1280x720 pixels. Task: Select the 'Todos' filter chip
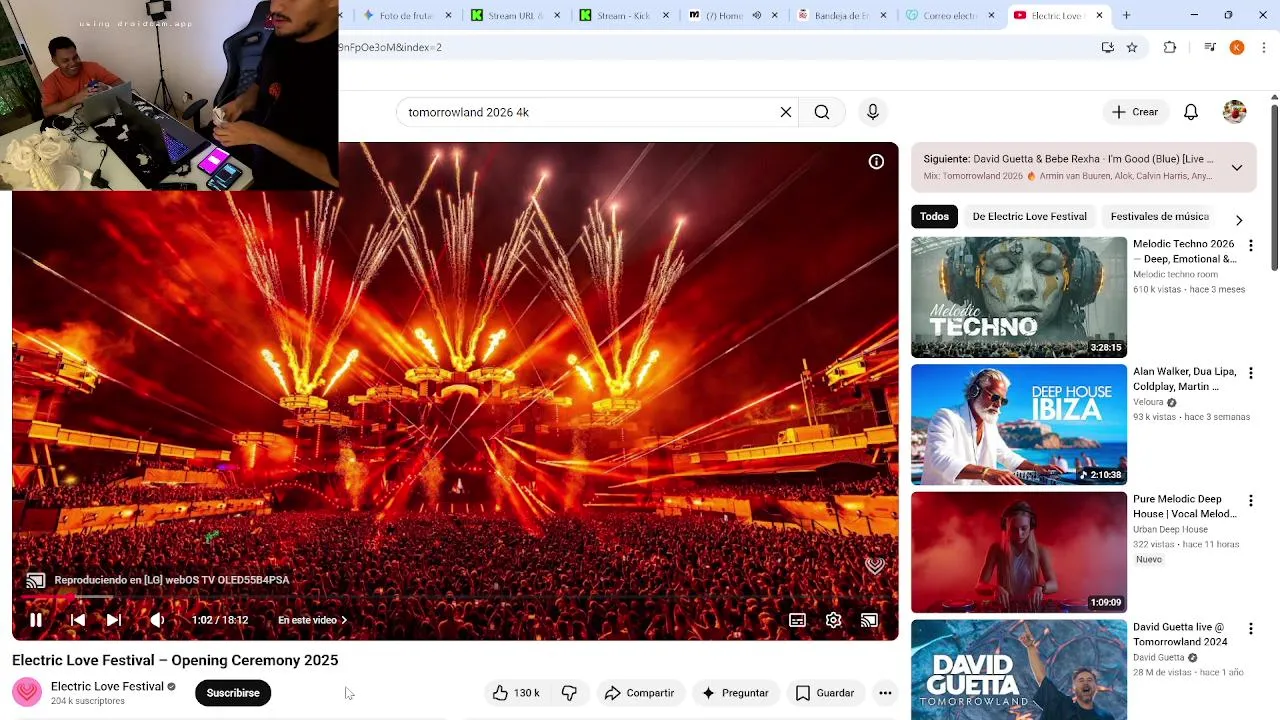click(x=934, y=216)
